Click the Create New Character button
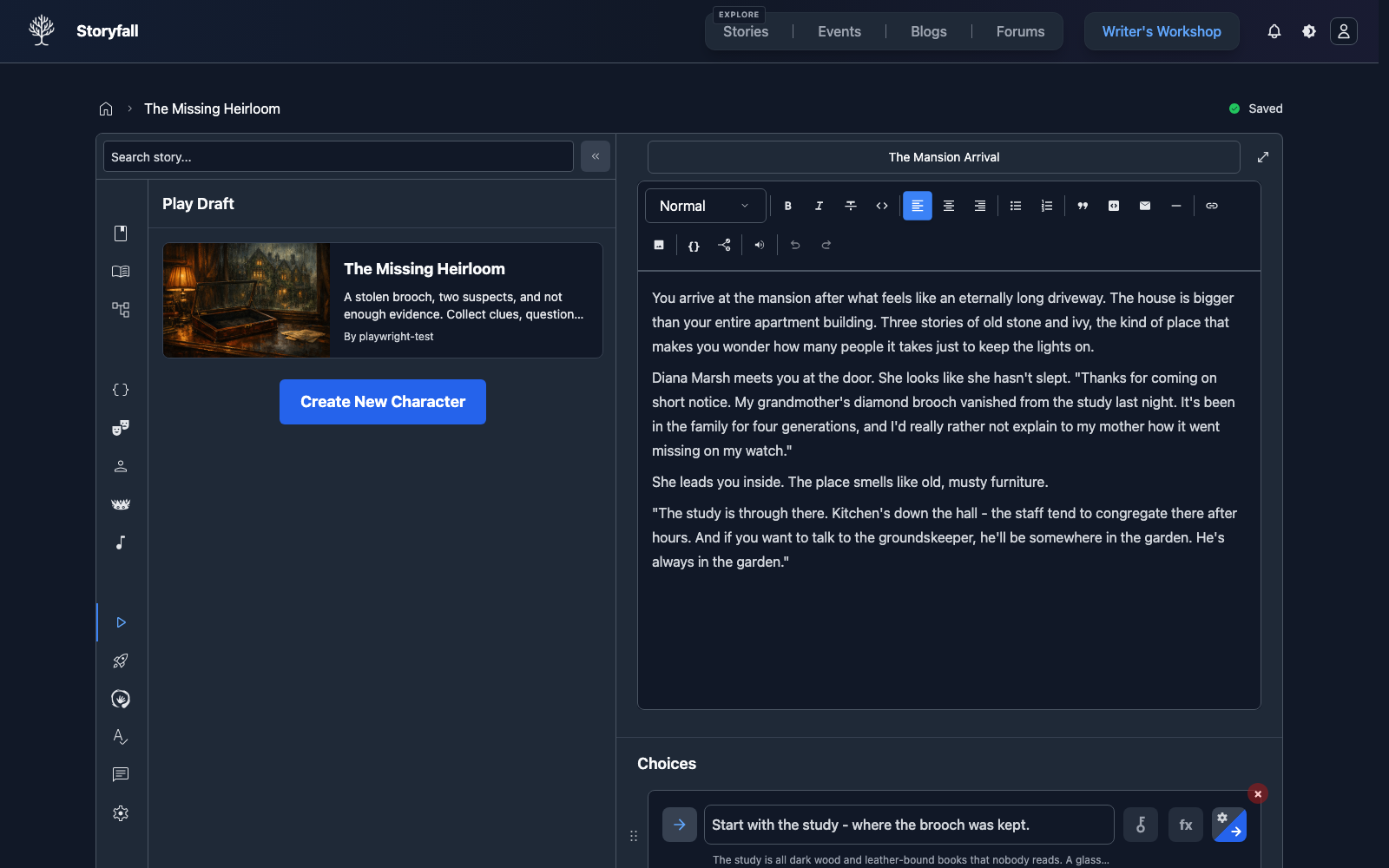 [382, 402]
